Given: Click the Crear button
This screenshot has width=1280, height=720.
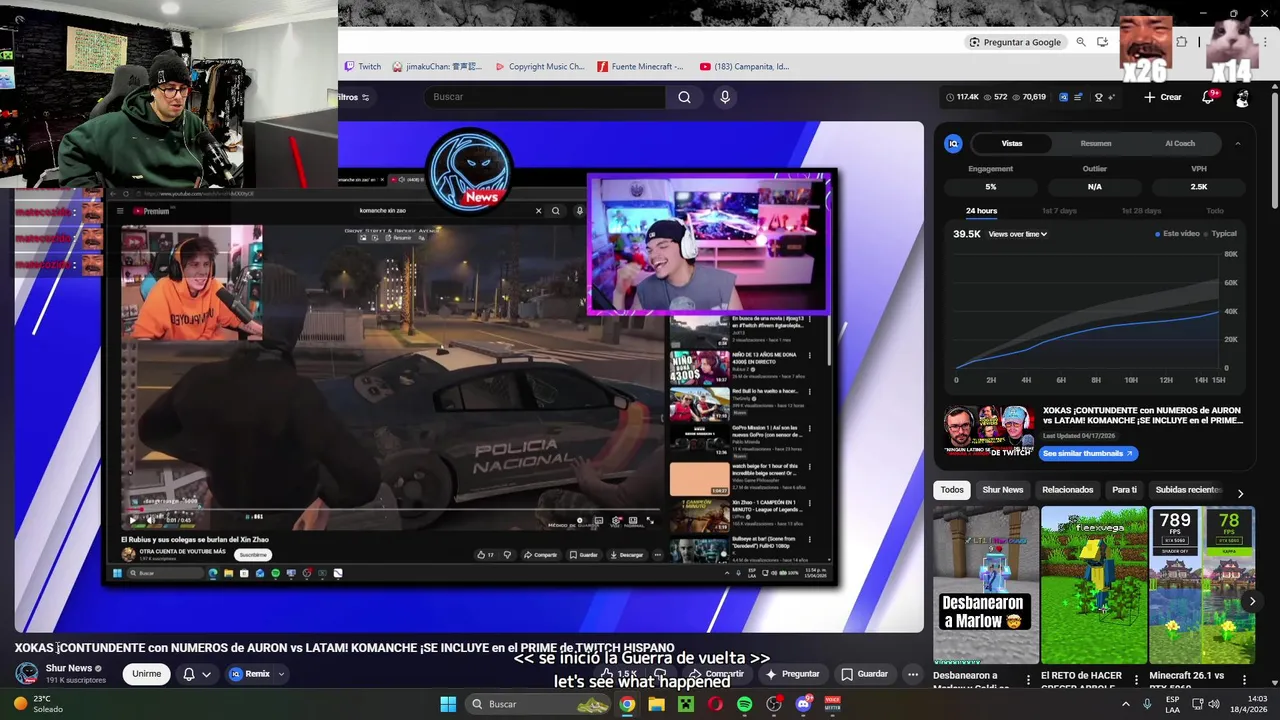Looking at the screenshot, I should pos(1163,97).
